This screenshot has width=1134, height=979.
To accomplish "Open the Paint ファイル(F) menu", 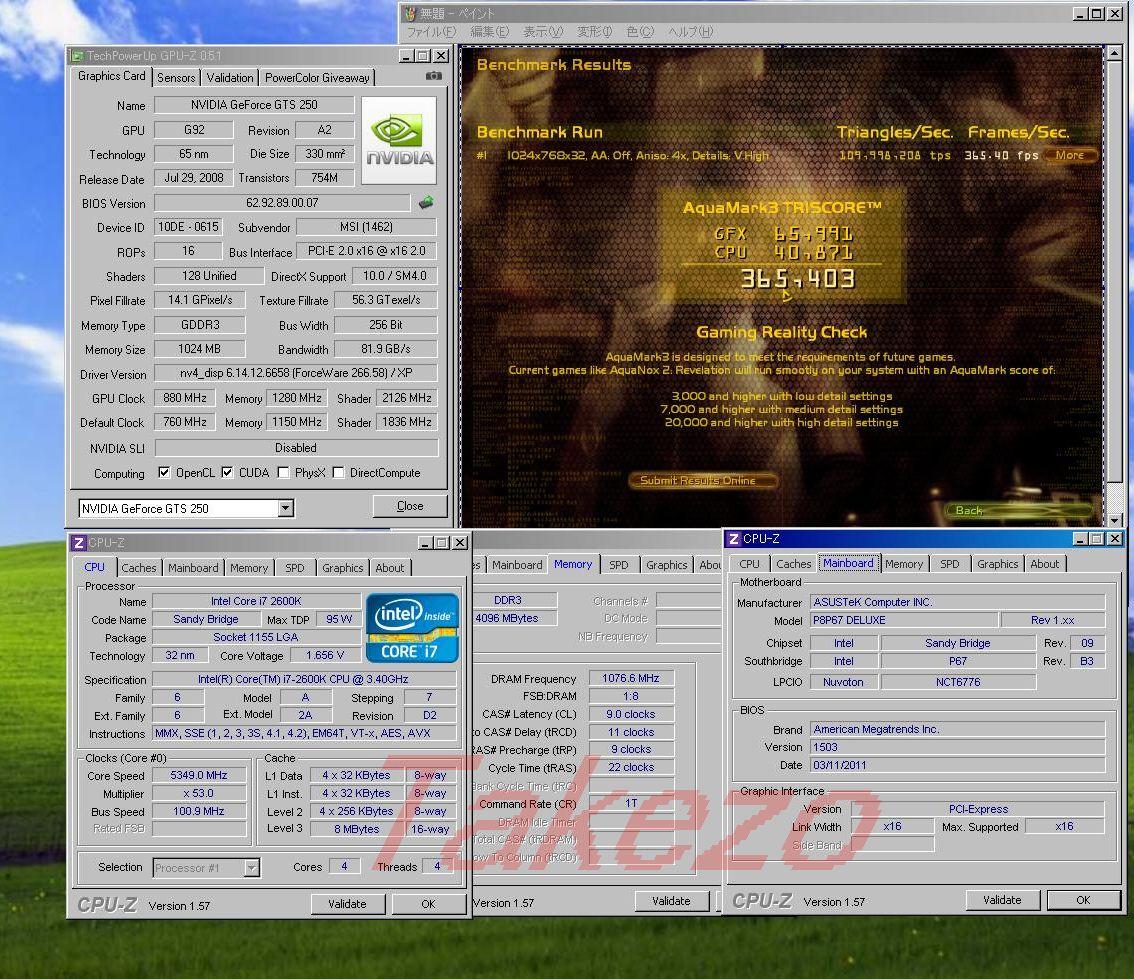I will coord(431,32).
